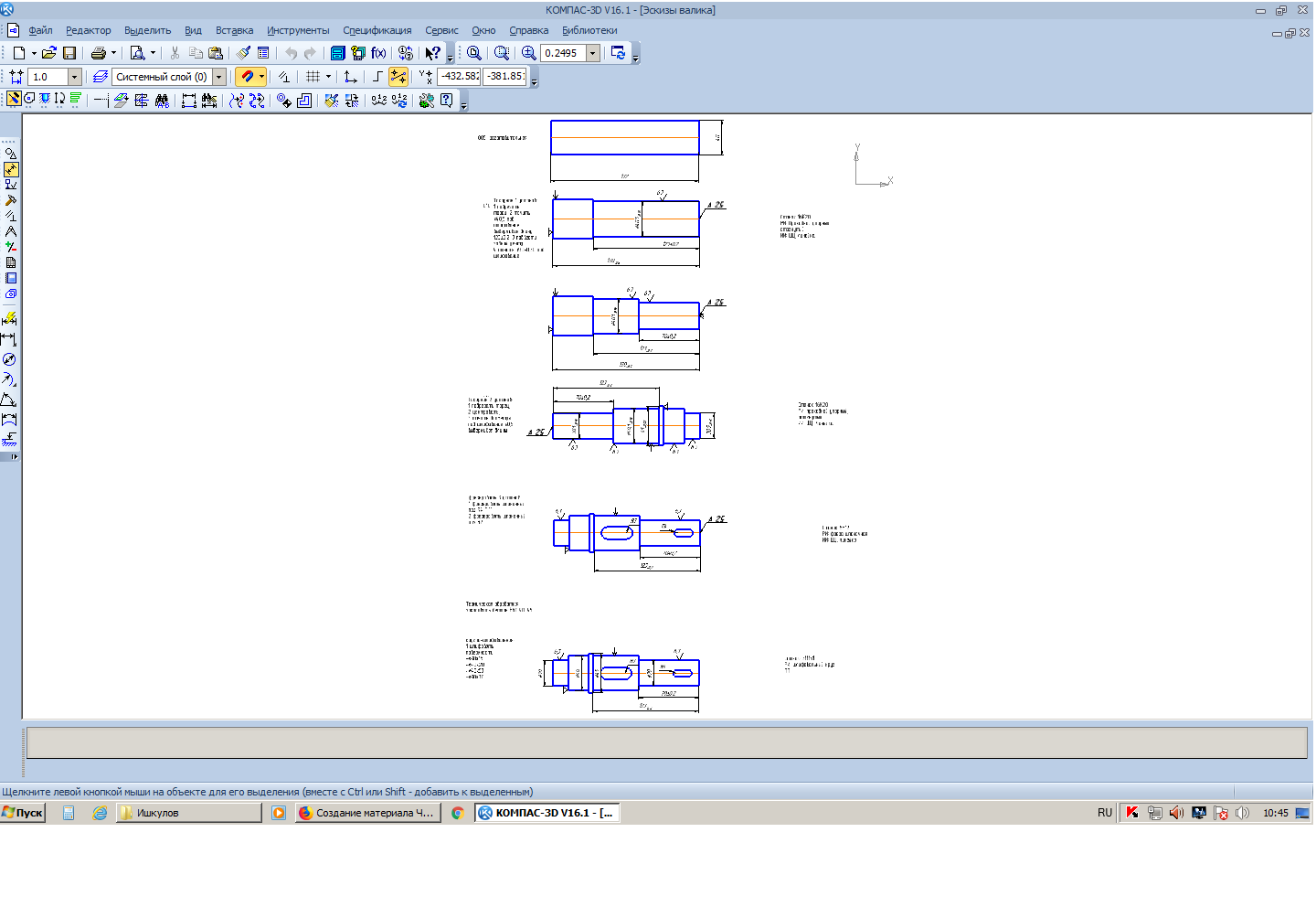Viewport: 1316px width, 907px height.
Task: Open the Инструменты menu
Action: click(x=298, y=30)
